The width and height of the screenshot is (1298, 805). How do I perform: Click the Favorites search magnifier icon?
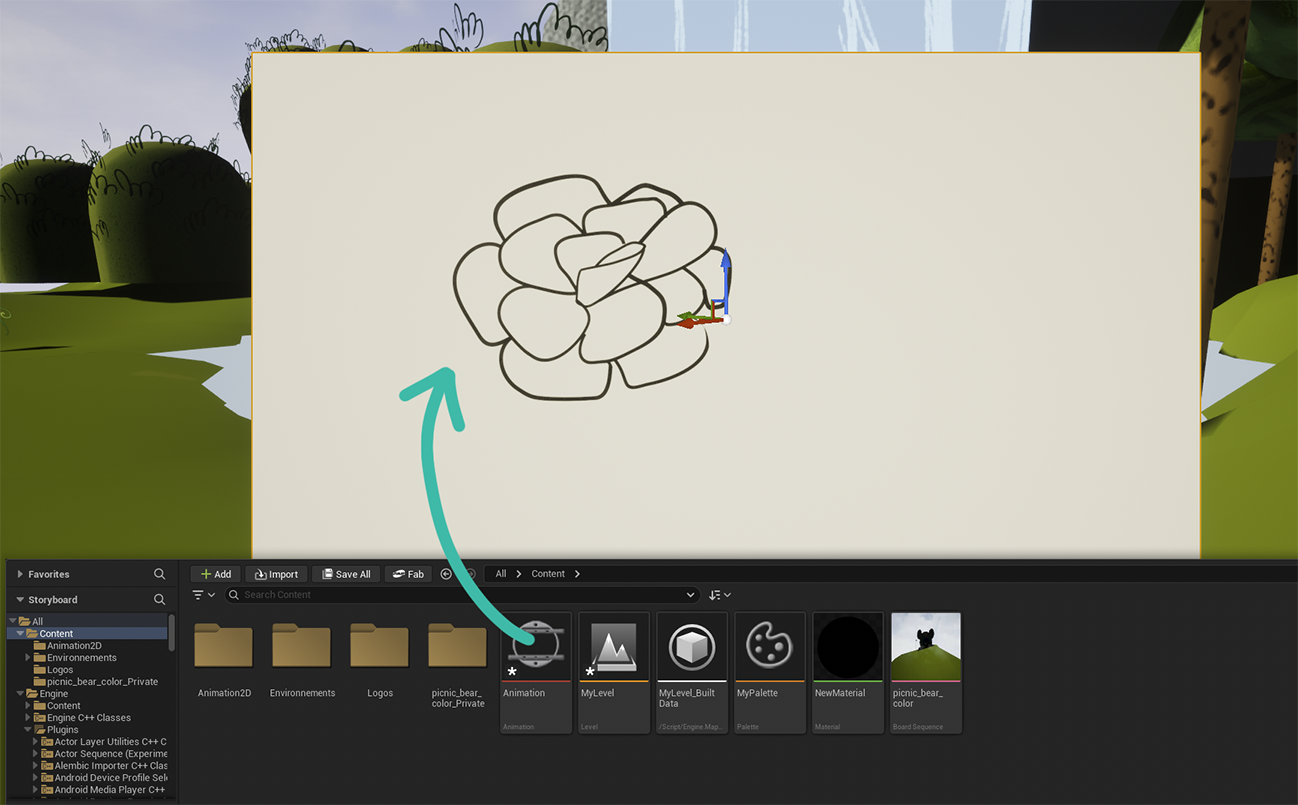tap(159, 574)
